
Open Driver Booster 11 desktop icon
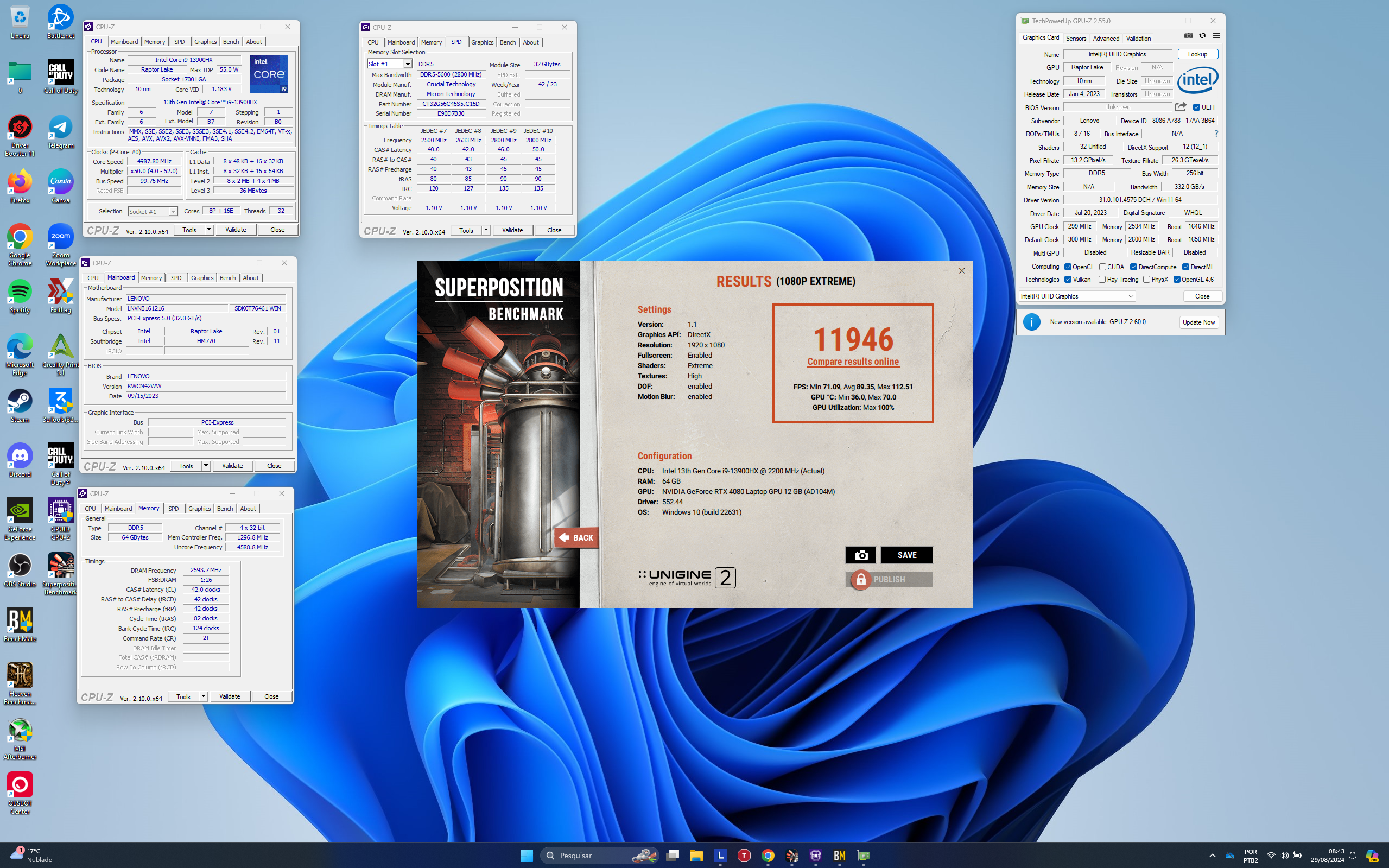pos(20,136)
